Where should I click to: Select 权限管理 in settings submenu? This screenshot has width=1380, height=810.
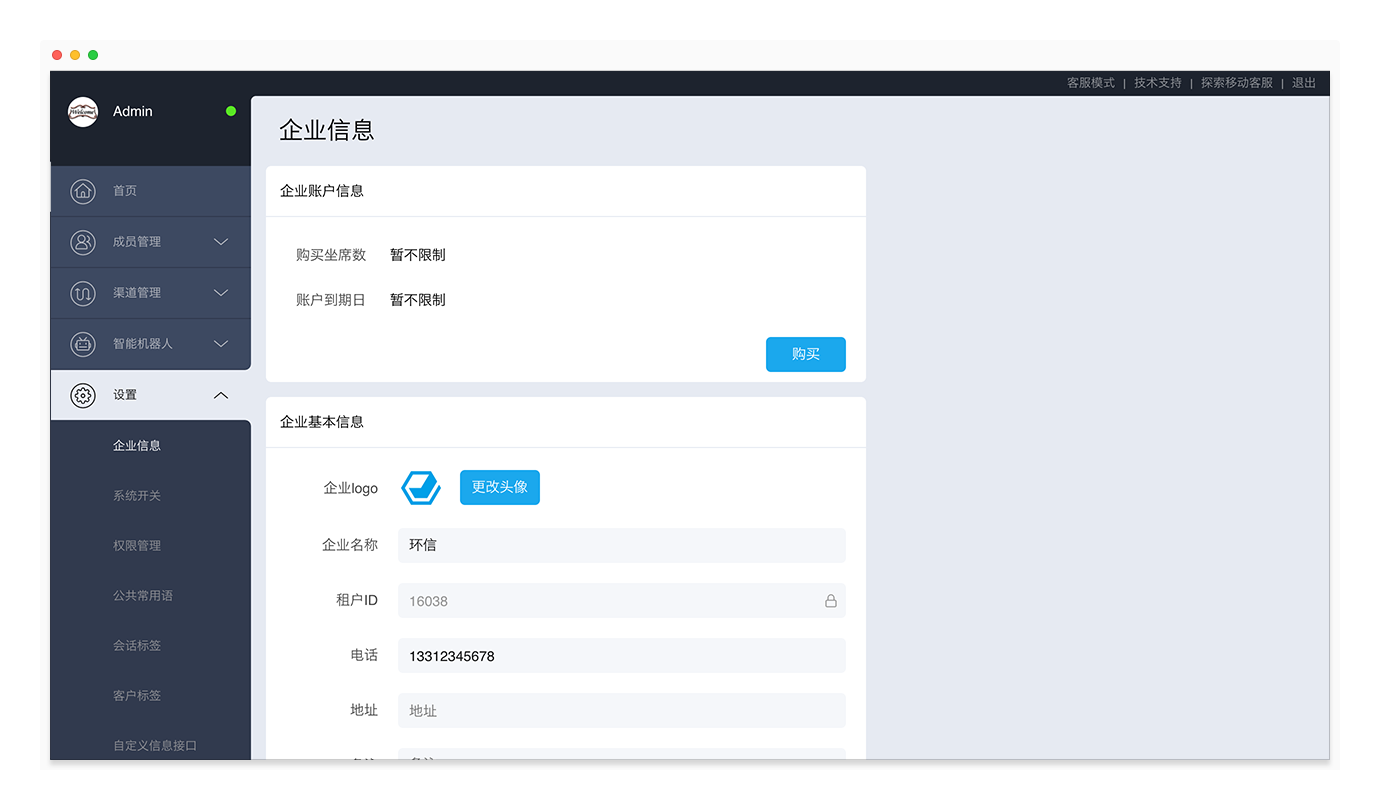[x=137, y=546]
